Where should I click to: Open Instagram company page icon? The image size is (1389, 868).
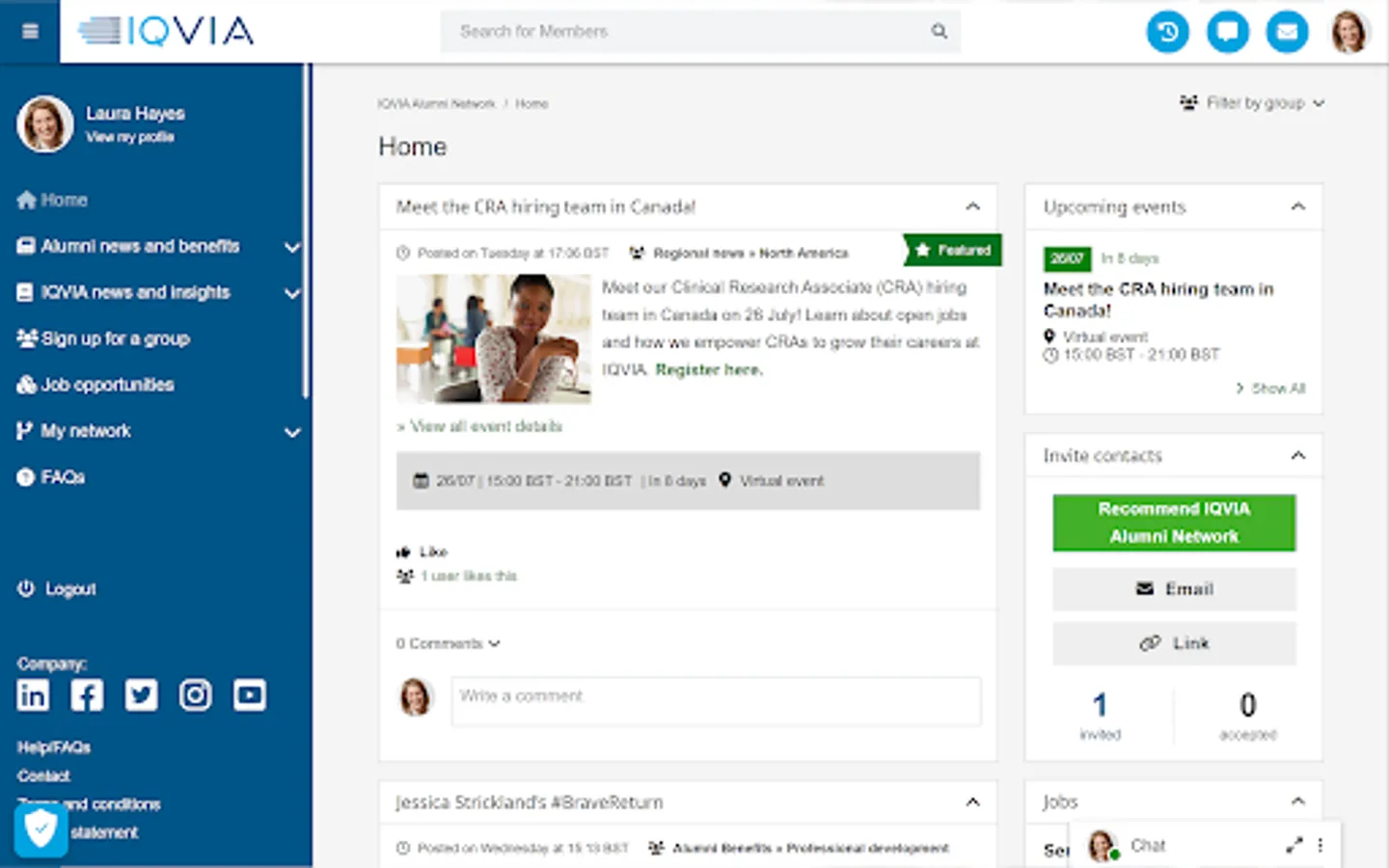(195, 694)
